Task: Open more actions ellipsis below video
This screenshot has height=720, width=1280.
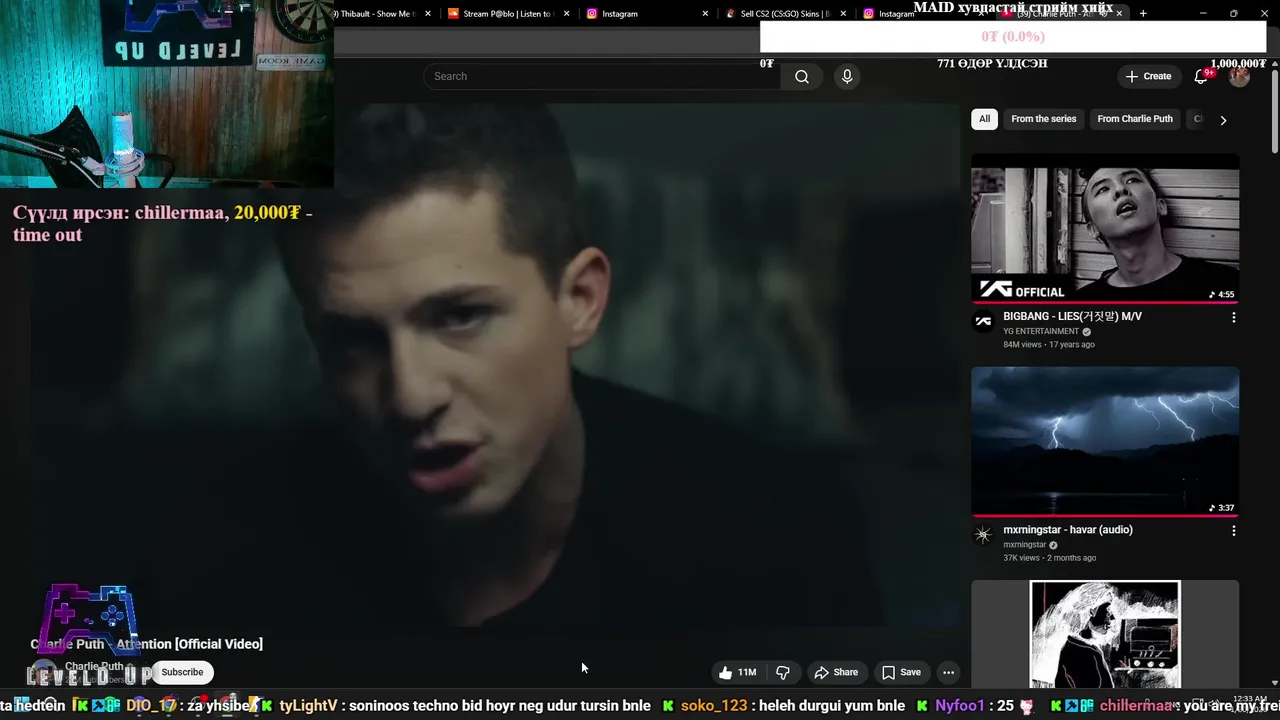Action: (948, 672)
